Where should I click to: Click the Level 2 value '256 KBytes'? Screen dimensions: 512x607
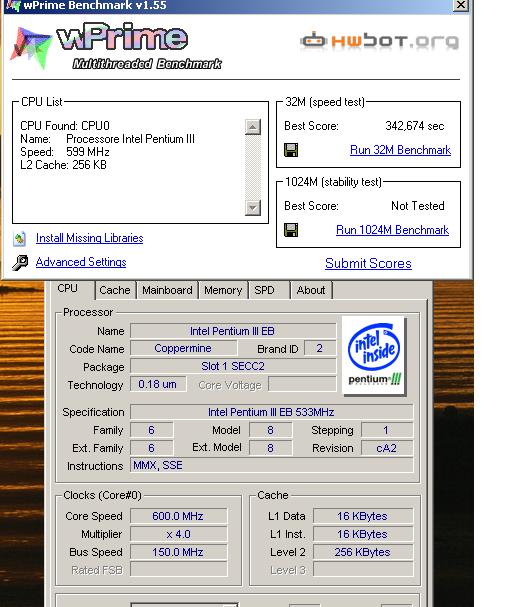[x=363, y=552]
